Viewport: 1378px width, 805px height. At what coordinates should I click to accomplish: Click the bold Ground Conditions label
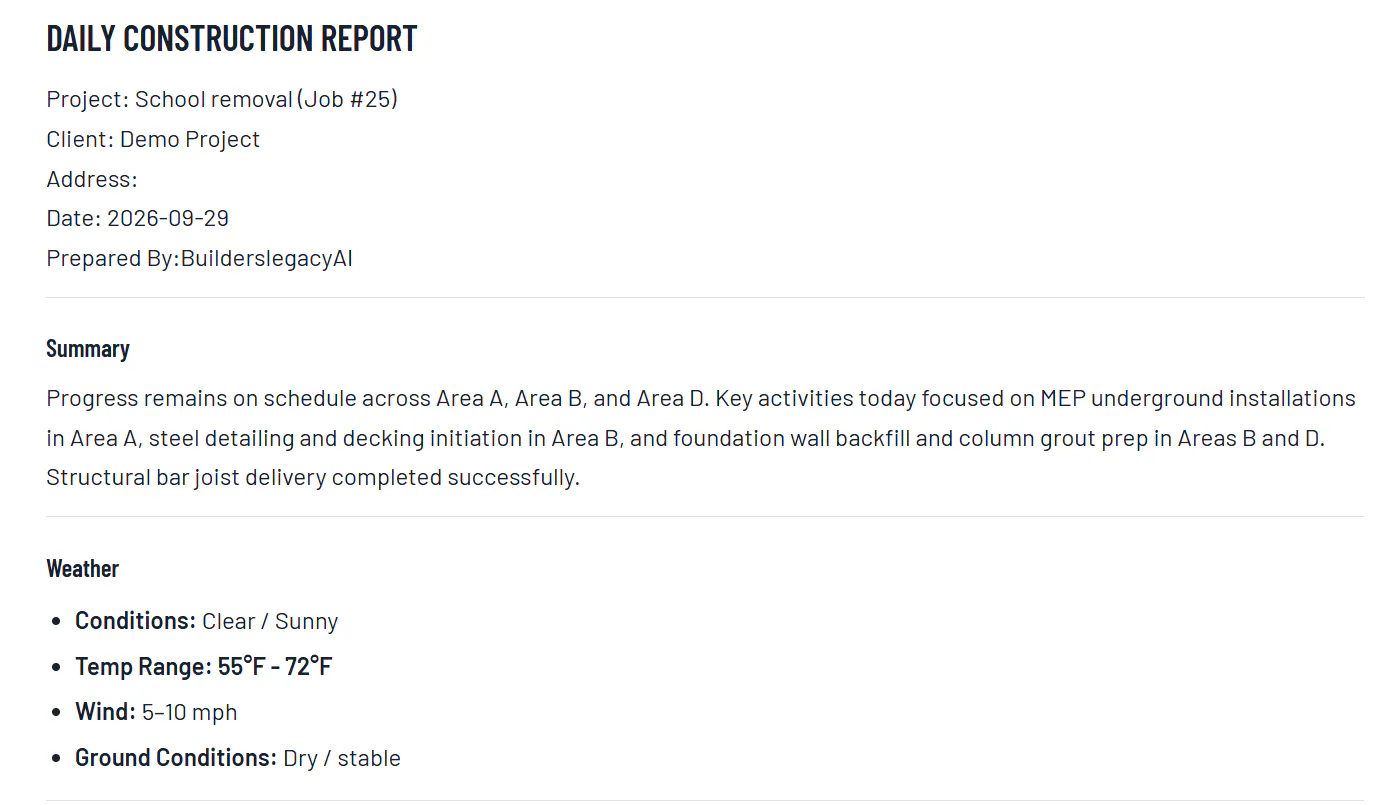point(176,758)
